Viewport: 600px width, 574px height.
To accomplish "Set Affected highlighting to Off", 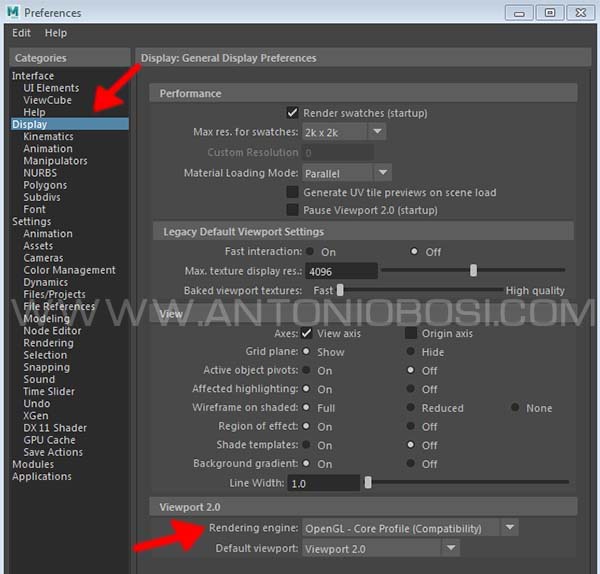I will point(411,389).
